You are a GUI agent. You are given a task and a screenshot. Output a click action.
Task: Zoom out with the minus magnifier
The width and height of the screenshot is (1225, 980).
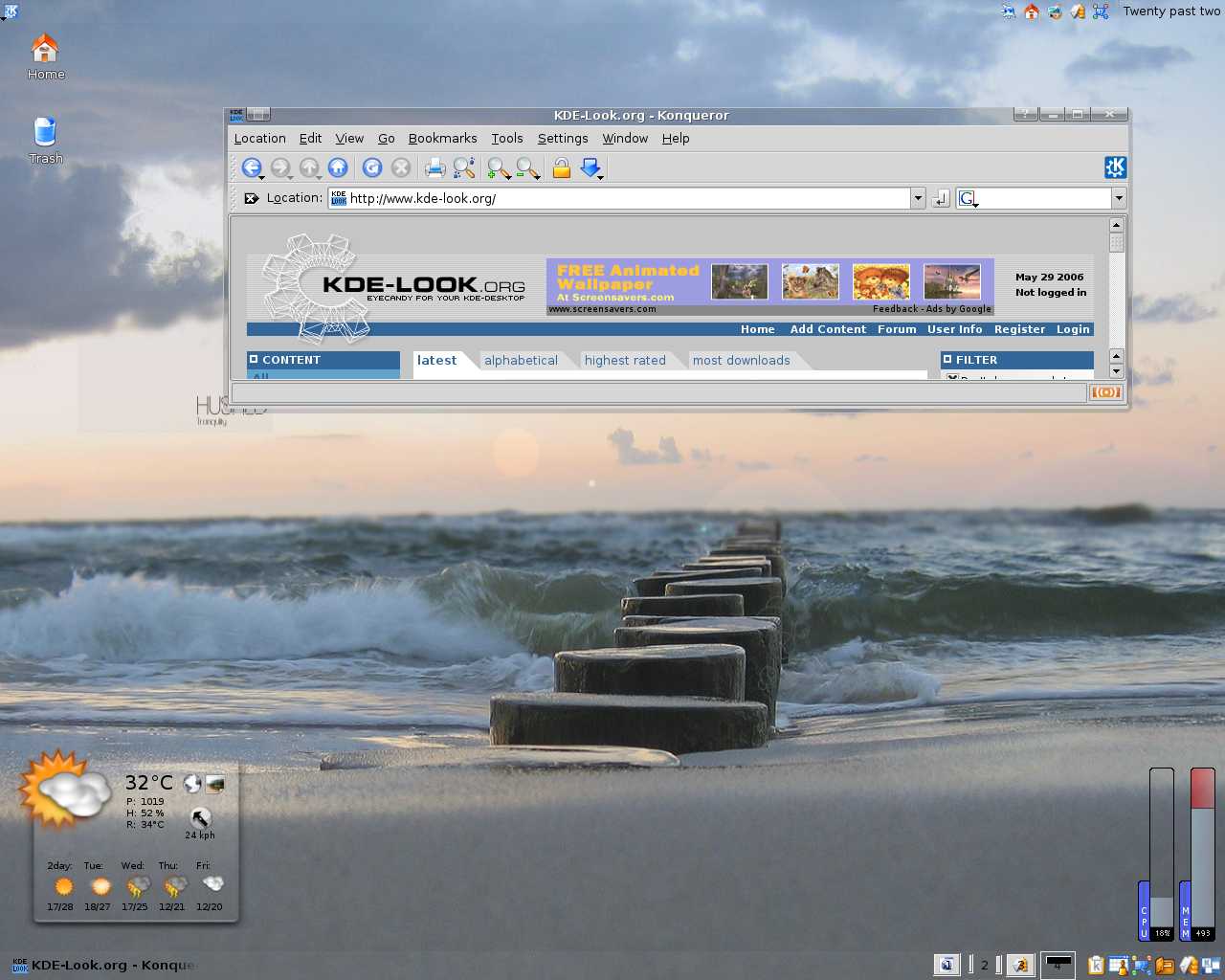(527, 168)
